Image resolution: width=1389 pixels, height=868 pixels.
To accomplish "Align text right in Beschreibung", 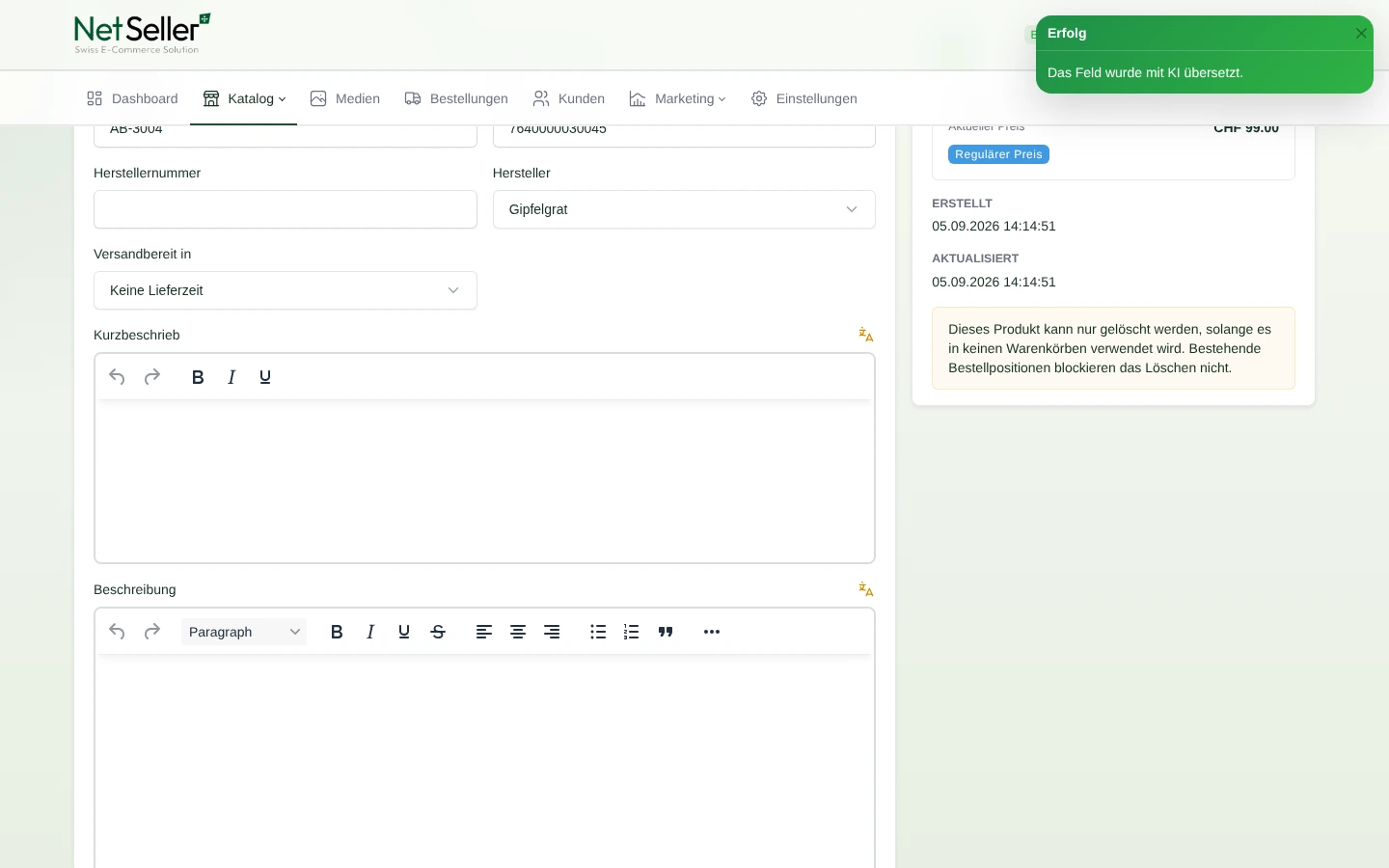I will pos(552,632).
